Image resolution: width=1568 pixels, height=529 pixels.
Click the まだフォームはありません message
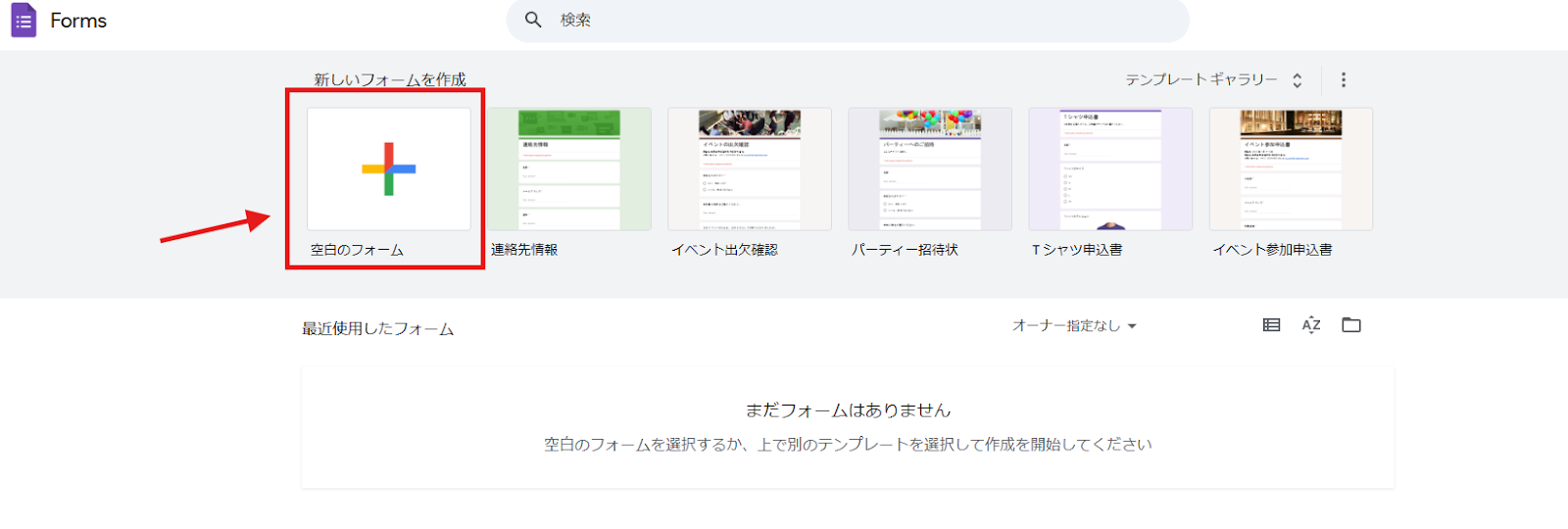click(x=848, y=410)
